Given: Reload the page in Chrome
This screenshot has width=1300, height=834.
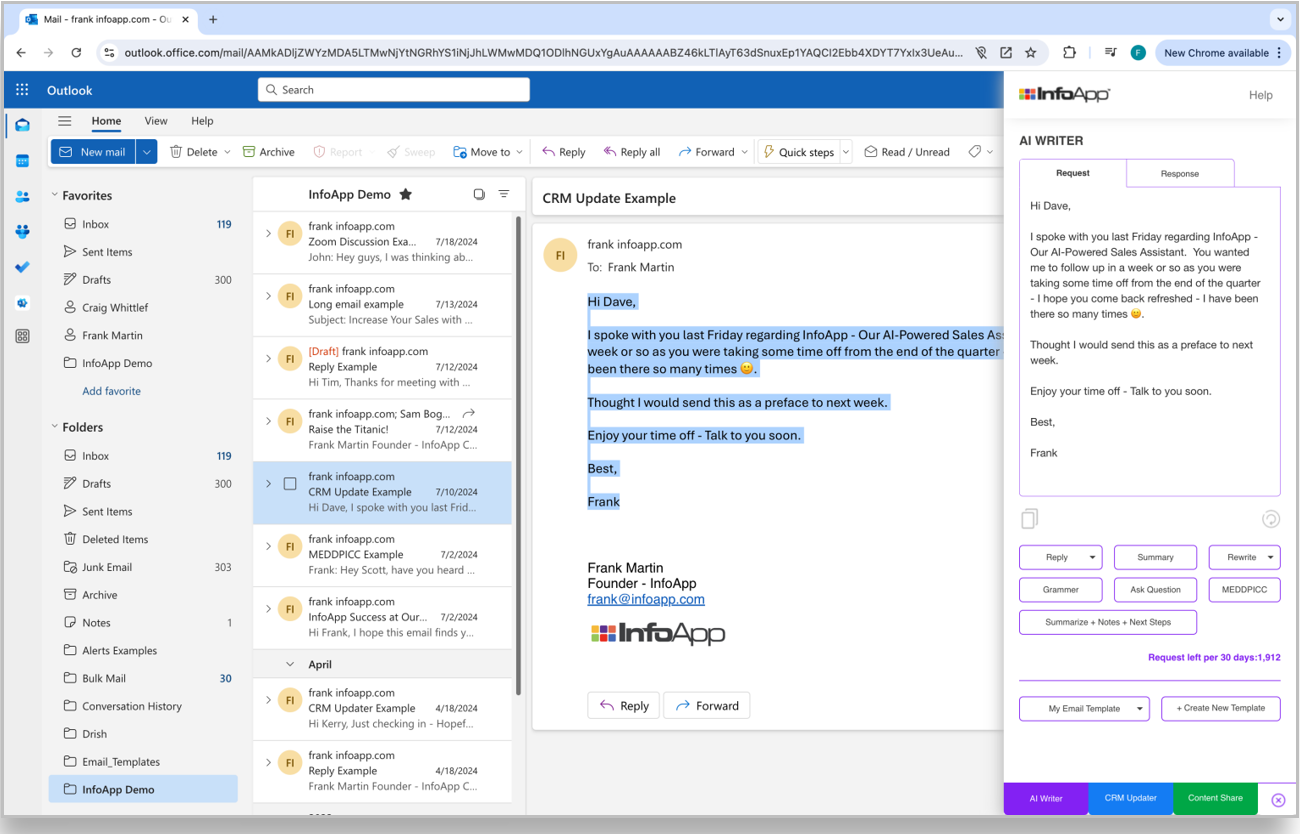Looking at the screenshot, I should (x=76, y=53).
